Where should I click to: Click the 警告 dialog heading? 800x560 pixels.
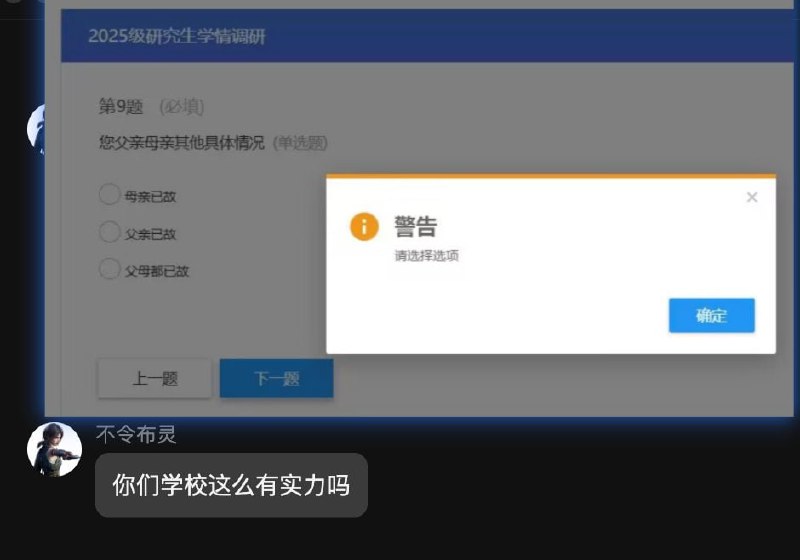416,226
